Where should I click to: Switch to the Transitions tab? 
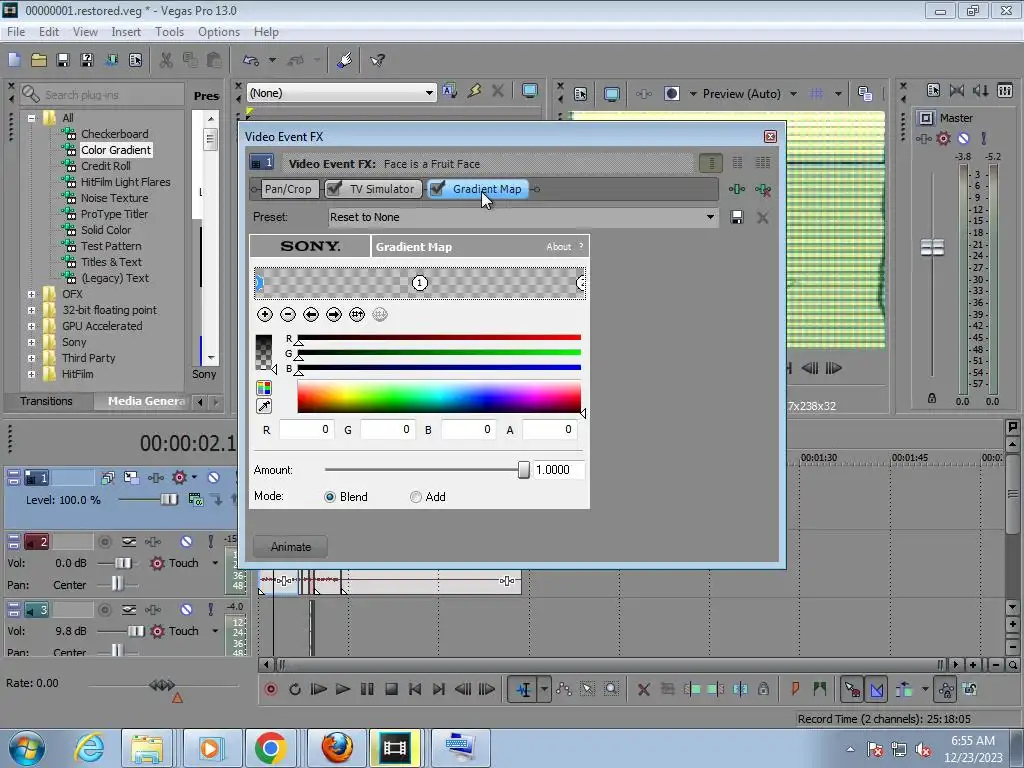(46, 401)
